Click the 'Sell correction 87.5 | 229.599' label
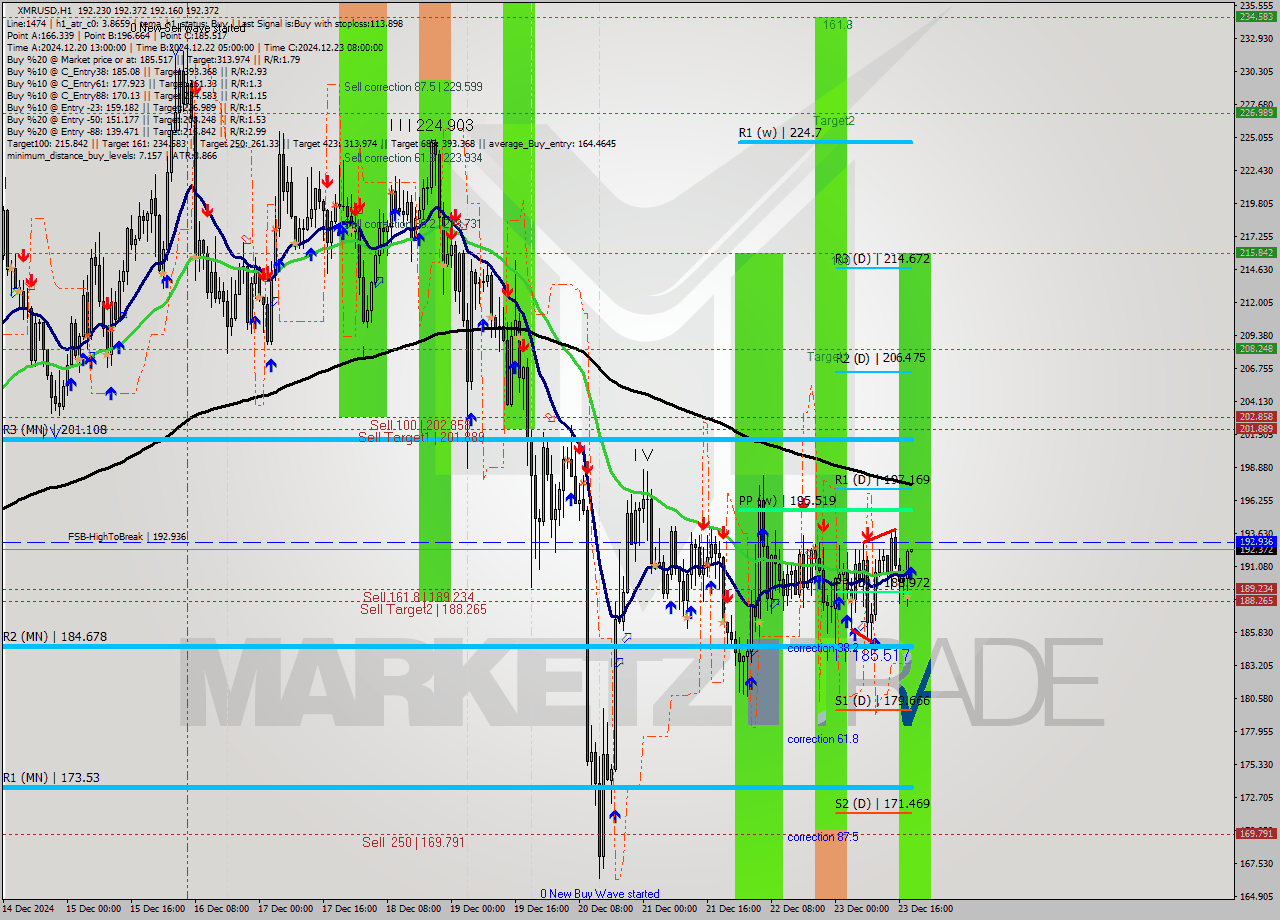Image resolution: width=1280 pixels, height=920 pixels. pos(413,87)
